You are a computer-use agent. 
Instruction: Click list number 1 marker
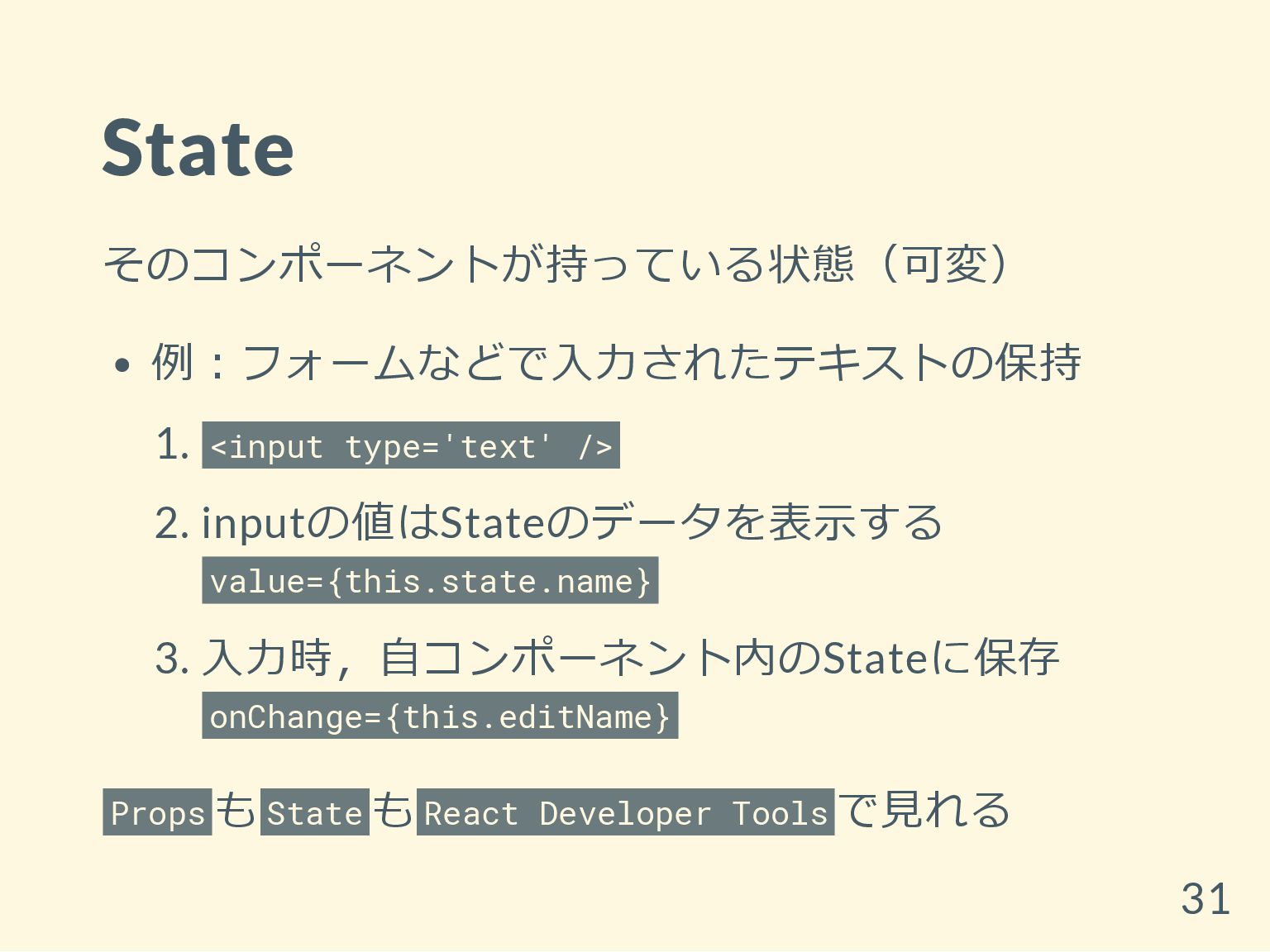171,446
